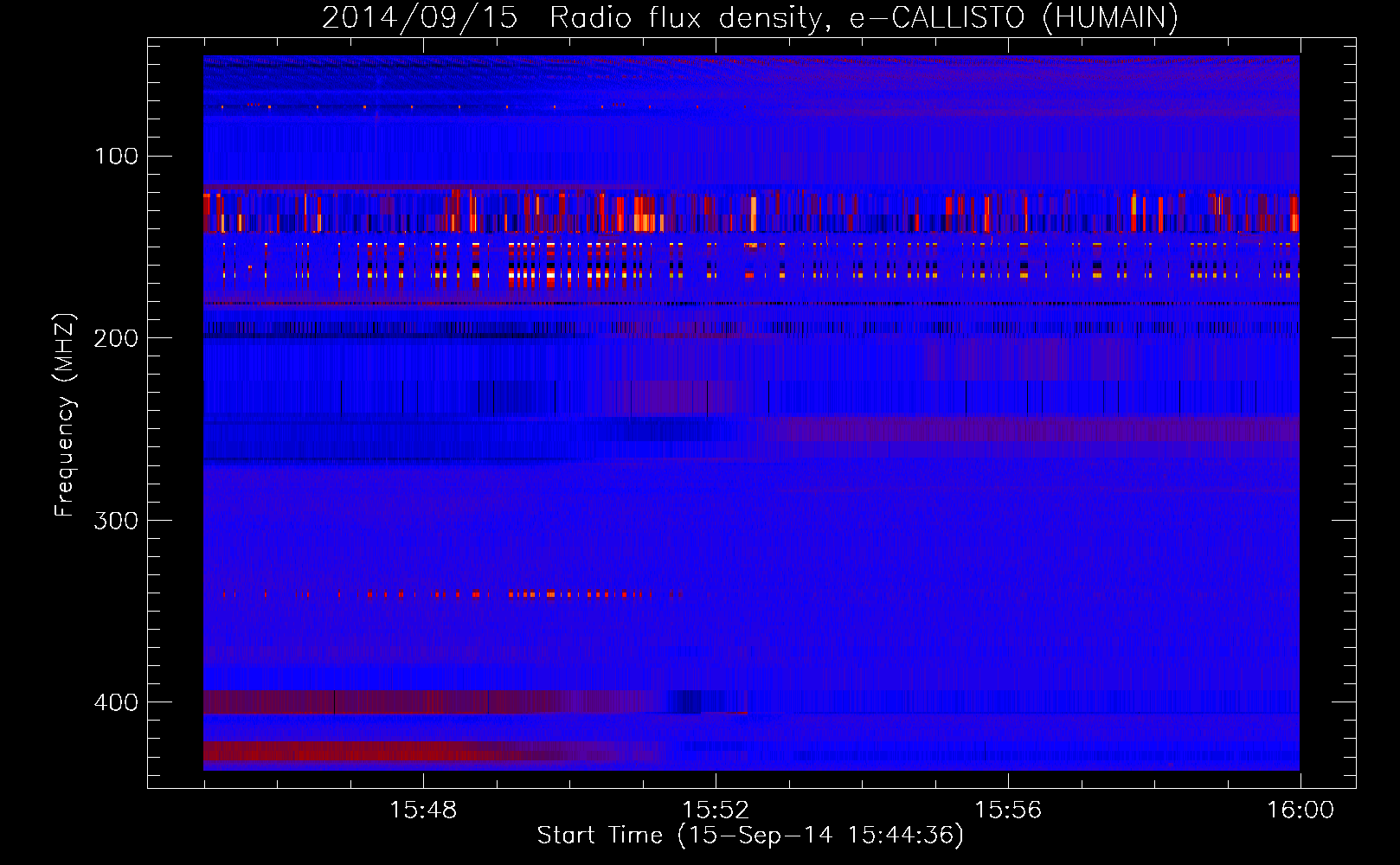Click the 100 frequency tick label
Image resolution: width=1400 pixels, height=865 pixels.
point(116,156)
